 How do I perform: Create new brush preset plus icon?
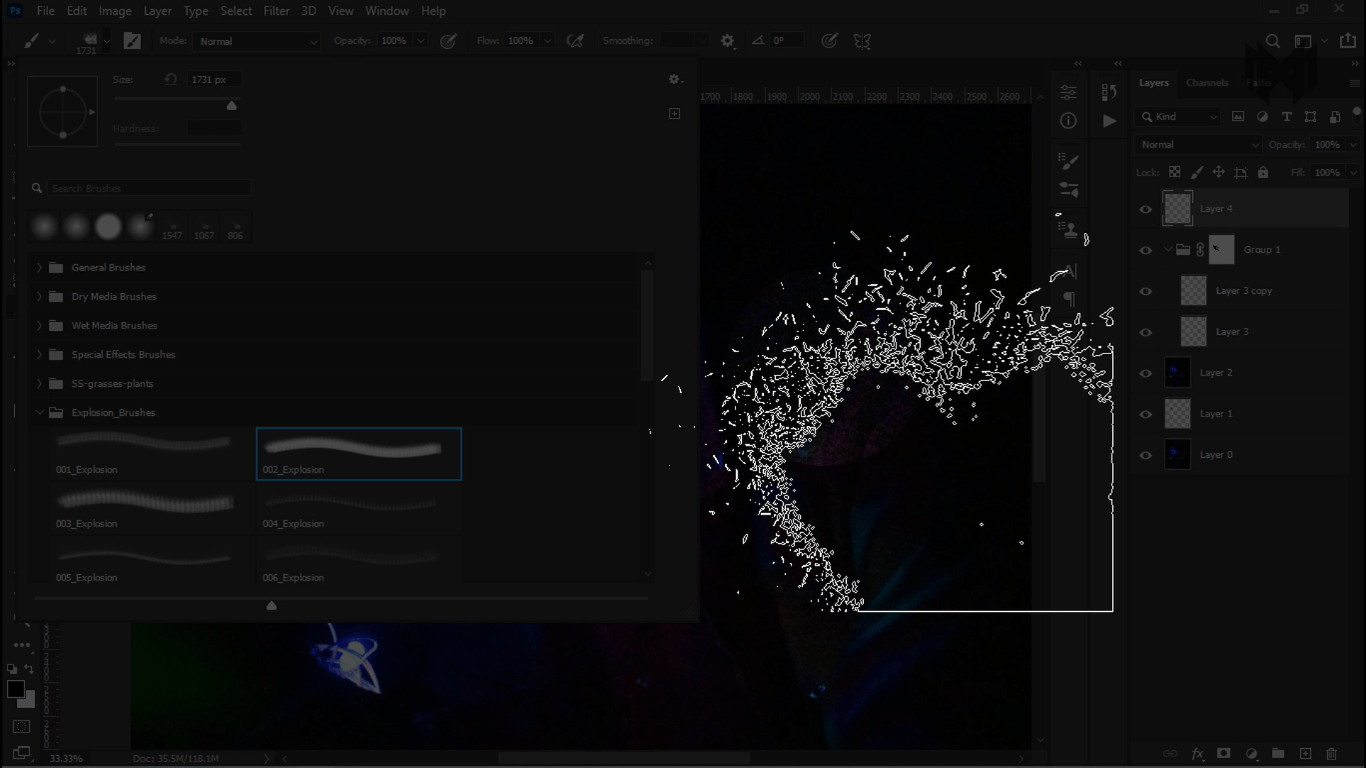674,113
